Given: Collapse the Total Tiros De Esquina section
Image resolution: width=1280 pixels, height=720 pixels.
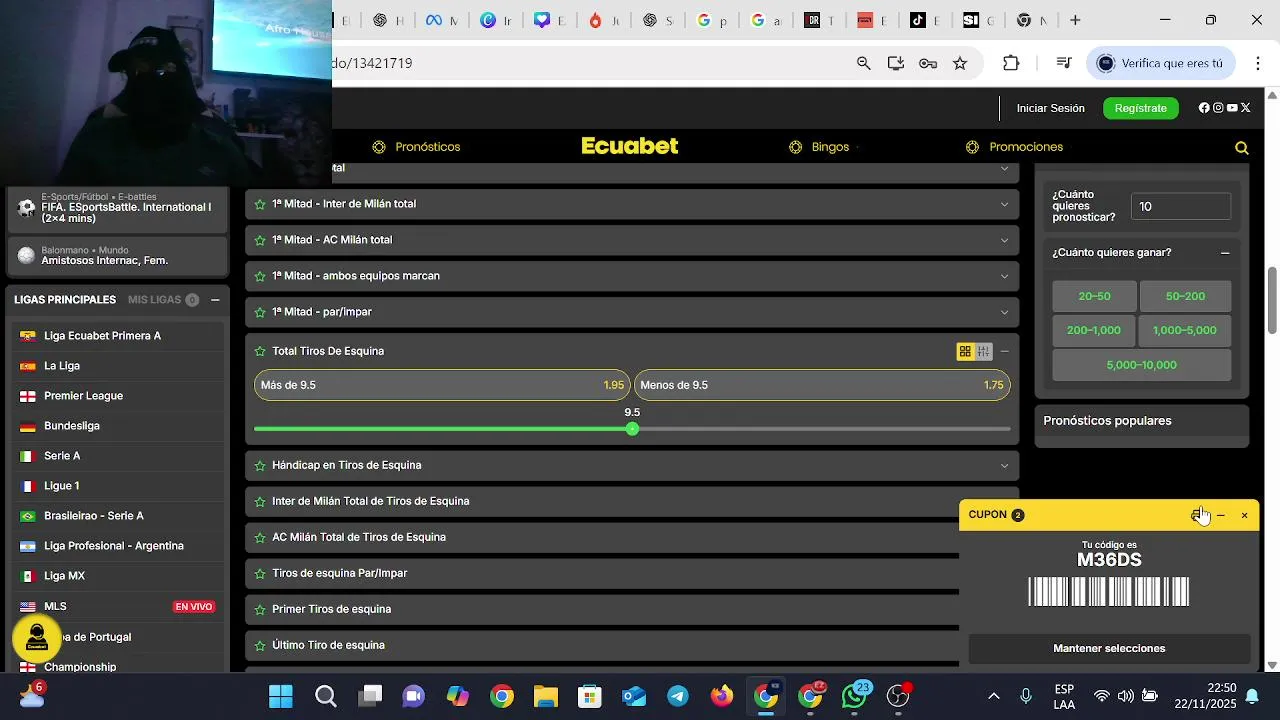Looking at the screenshot, I should pyautogui.click(x=1005, y=351).
